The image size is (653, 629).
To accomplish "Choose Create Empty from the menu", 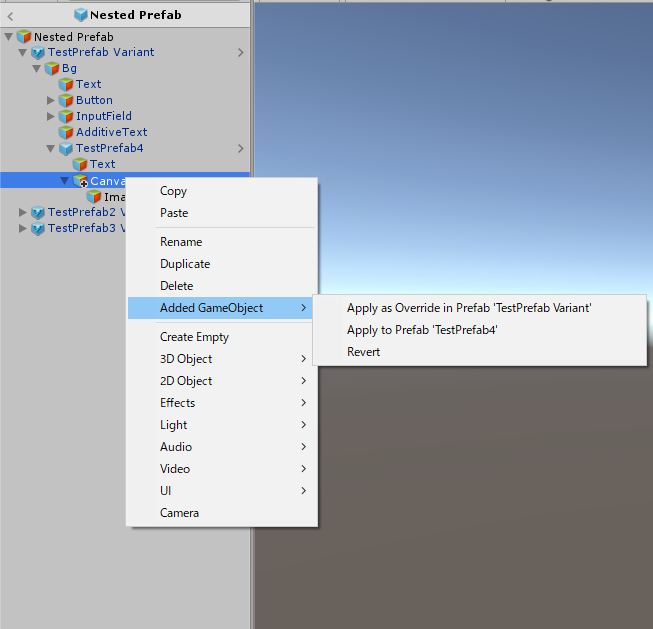I will pos(222,337).
